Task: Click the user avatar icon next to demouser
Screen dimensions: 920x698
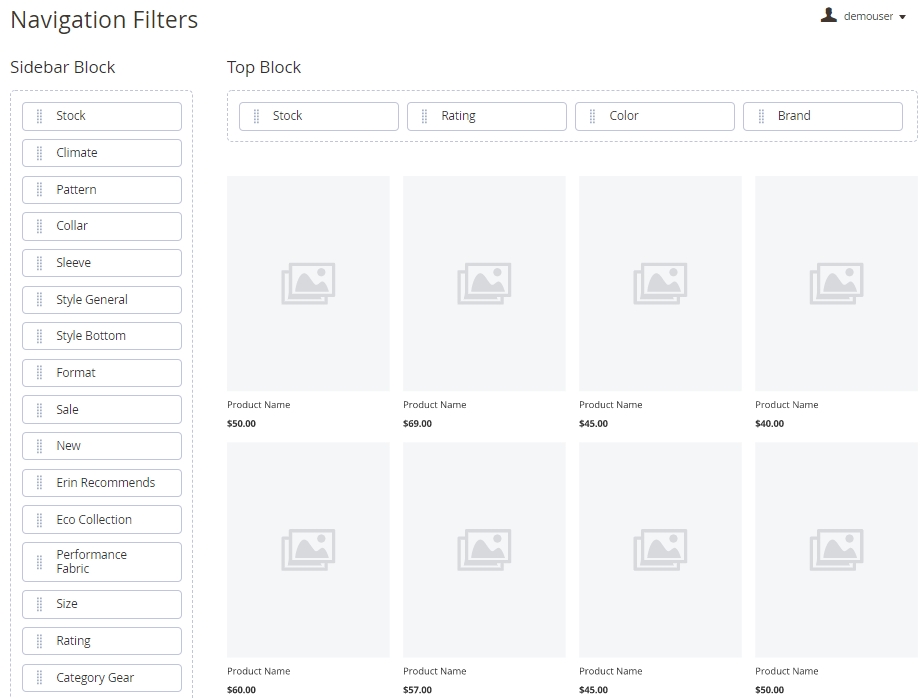Action: click(x=828, y=15)
